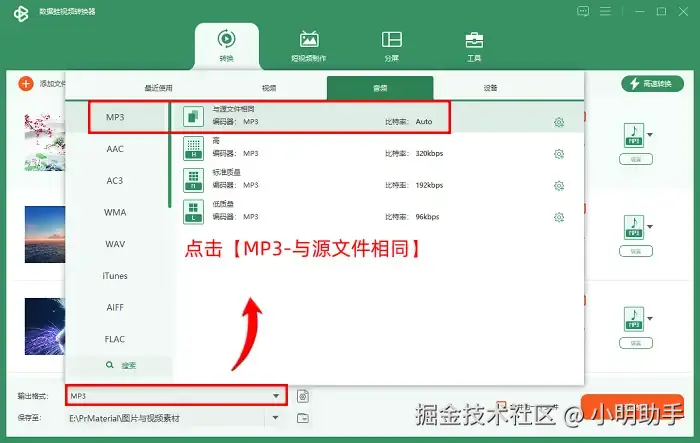Expand first file's format dropdown arrow
The image size is (700, 443).
(650, 134)
